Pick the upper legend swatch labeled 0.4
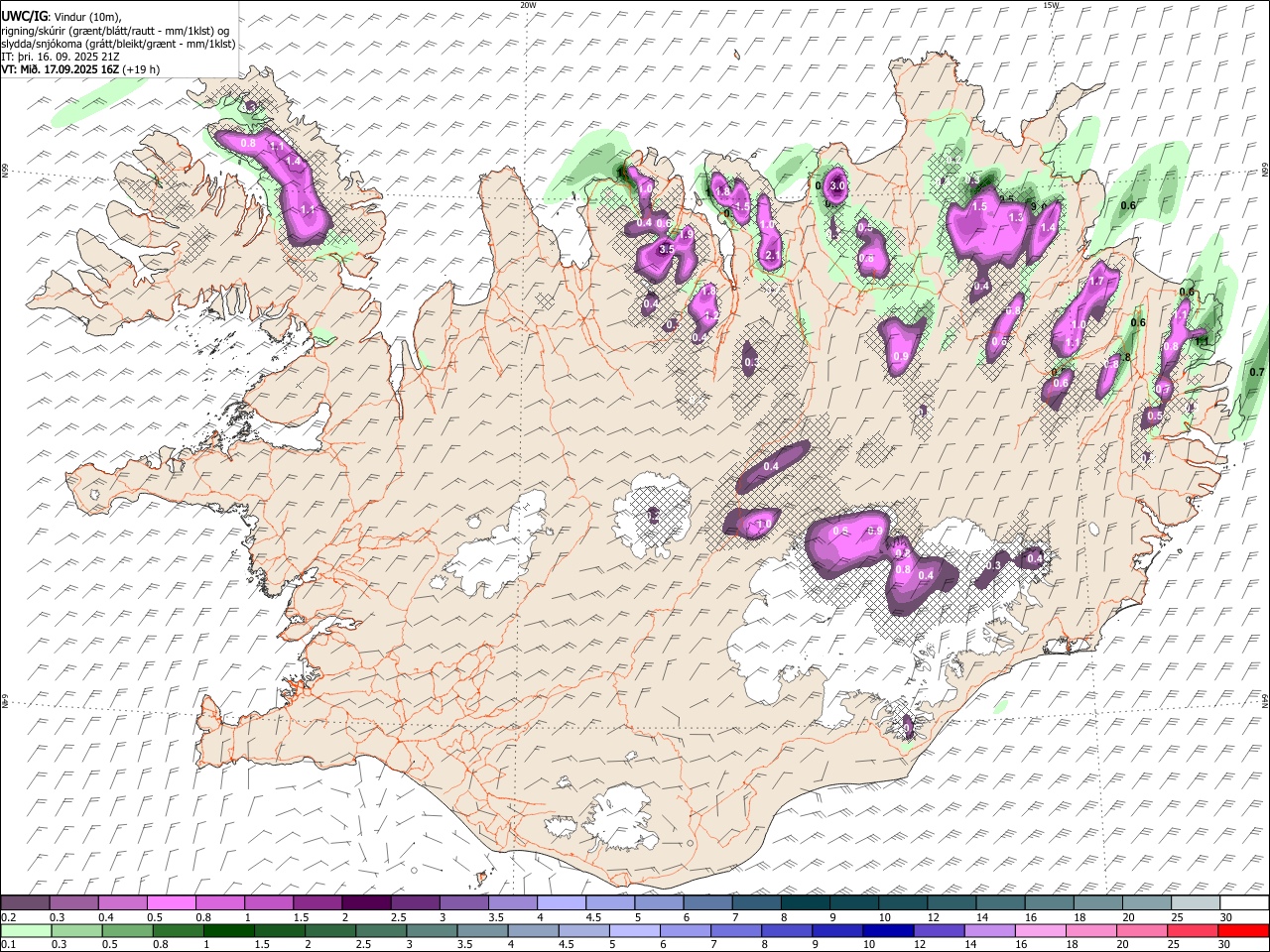 (122, 903)
